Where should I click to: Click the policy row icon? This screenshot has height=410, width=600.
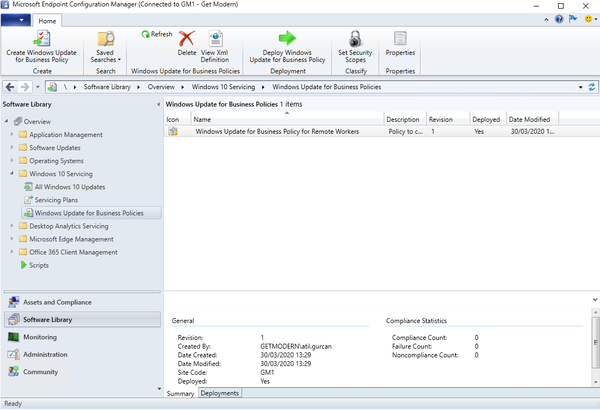173,131
